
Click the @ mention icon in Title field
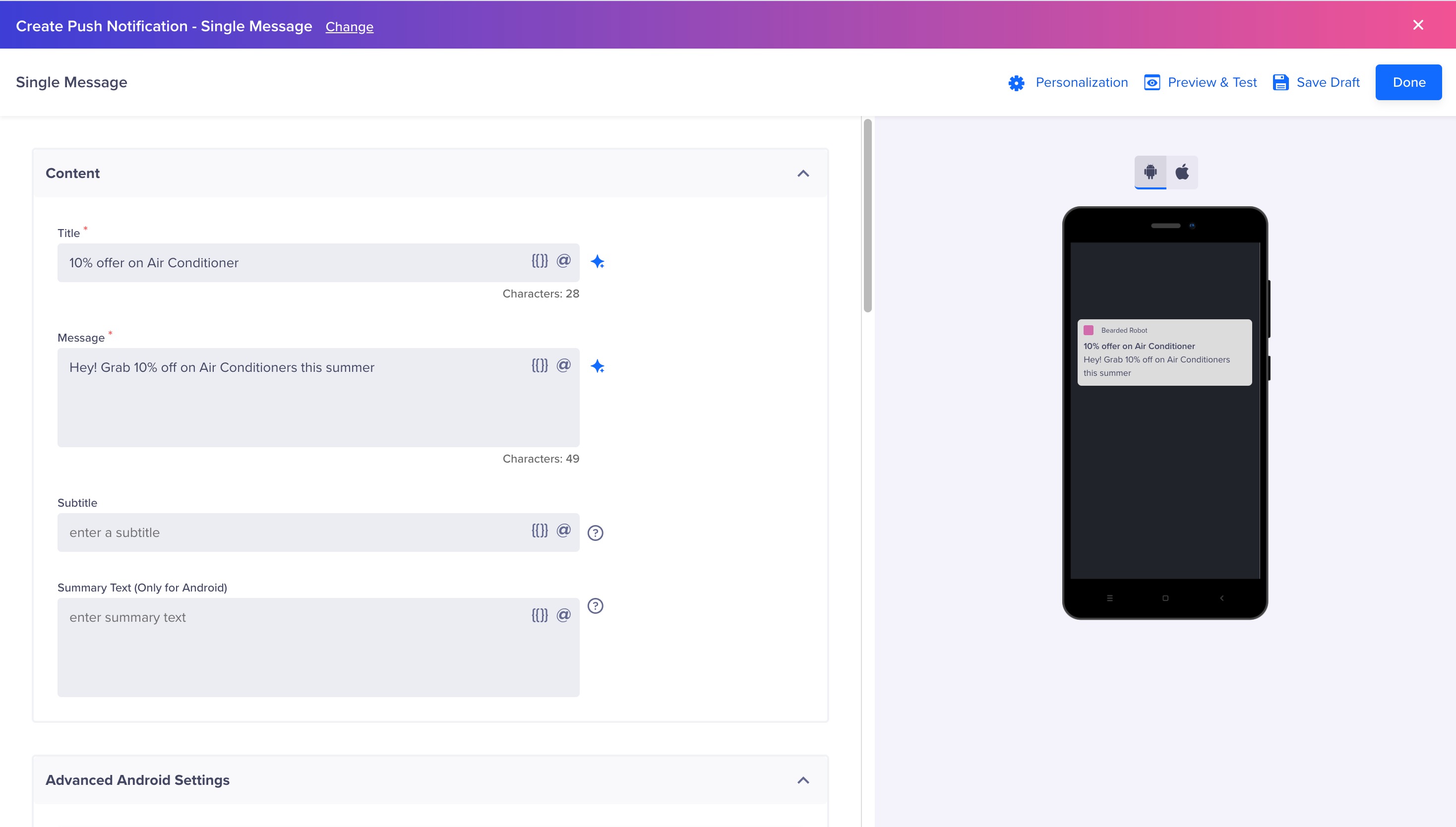pyautogui.click(x=563, y=261)
